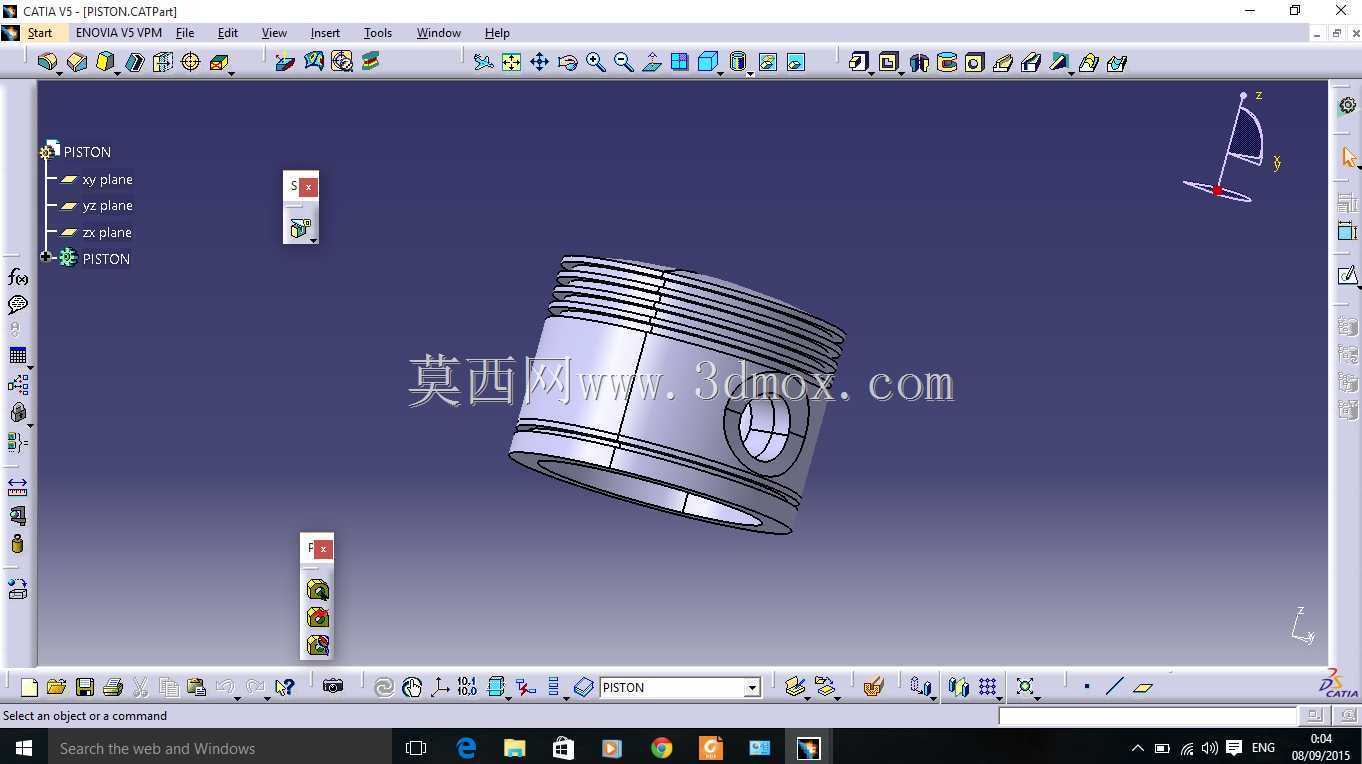Select the Rotate view tool
This screenshot has width=1362, height=764.
point(567,62)
